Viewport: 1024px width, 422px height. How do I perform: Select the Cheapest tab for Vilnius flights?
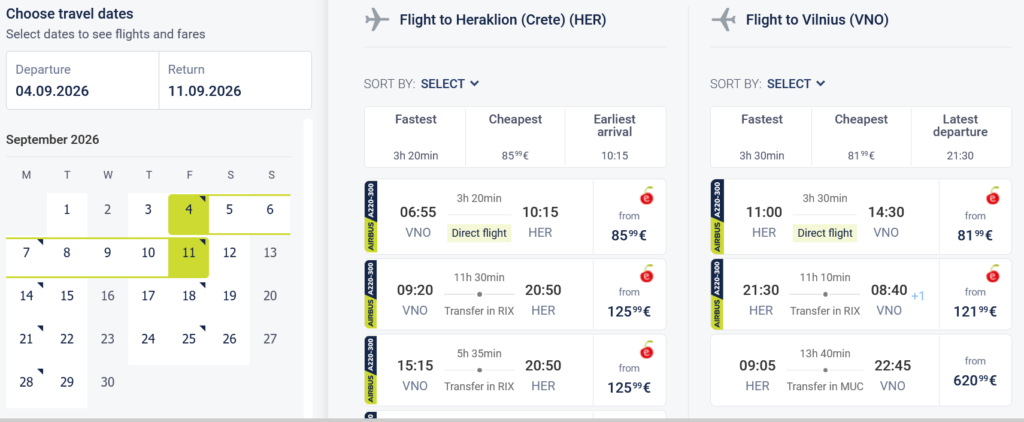pos(861,137)
